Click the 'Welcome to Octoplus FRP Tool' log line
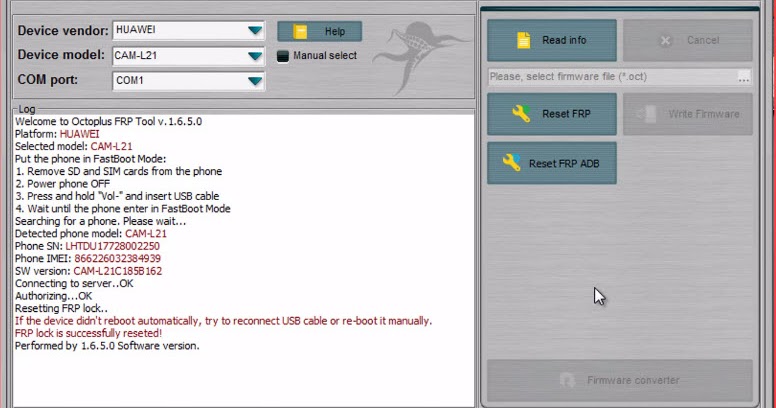 click(108, 121)
